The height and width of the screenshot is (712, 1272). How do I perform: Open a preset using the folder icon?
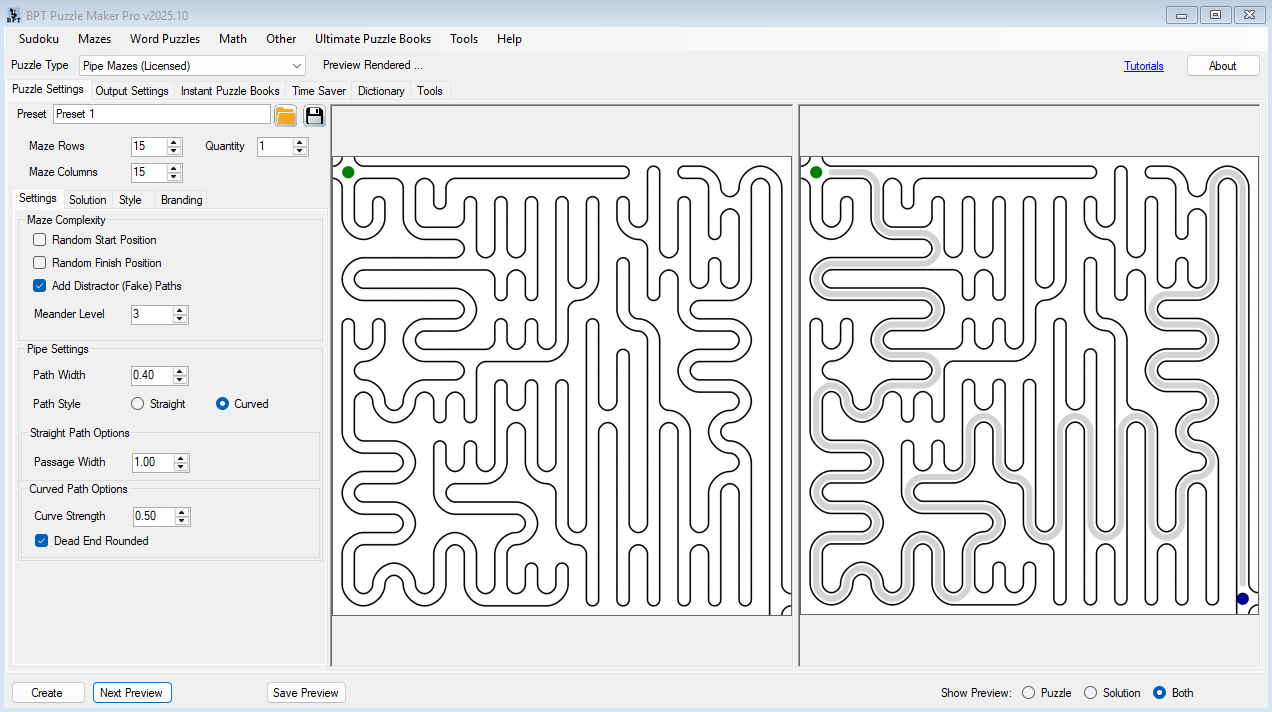pos(285,114)
